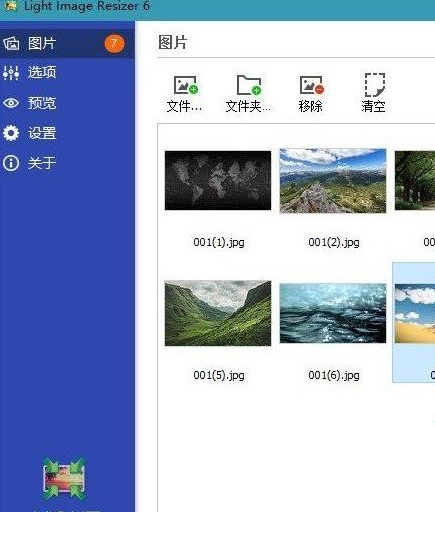Click the app icon in the title bar

click(x=10, y=5)
